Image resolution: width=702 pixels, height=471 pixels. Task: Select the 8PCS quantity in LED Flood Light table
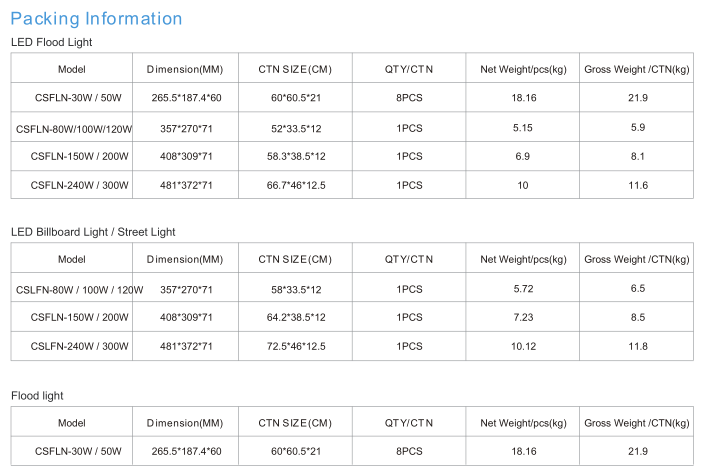(x=409, y=98)
